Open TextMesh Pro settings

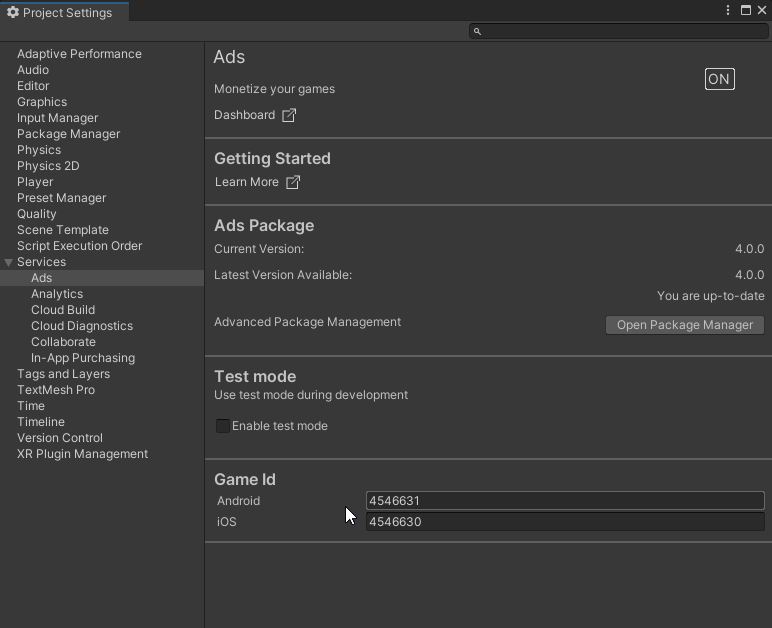pyautogui.click(x=56, y=390)
